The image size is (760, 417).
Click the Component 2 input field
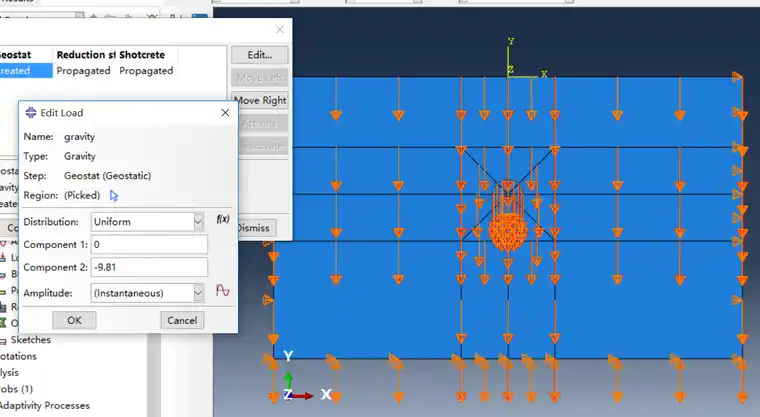click(x=149, y=267)
